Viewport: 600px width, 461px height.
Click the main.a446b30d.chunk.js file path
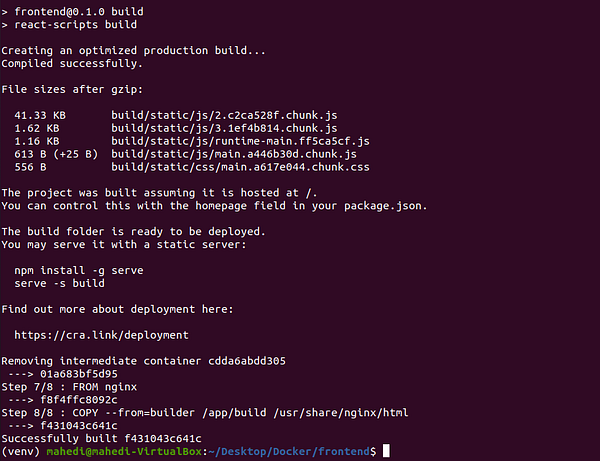[x=234, y=154]
